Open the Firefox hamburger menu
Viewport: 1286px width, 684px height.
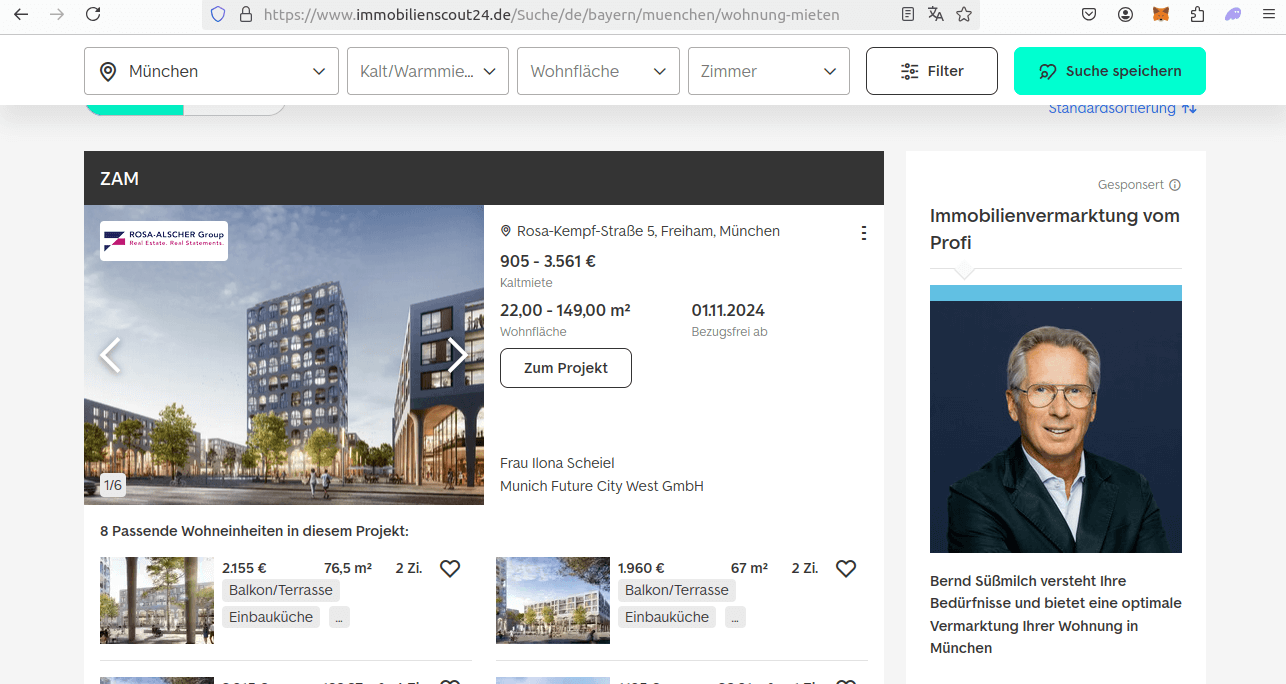[1268, 14]
